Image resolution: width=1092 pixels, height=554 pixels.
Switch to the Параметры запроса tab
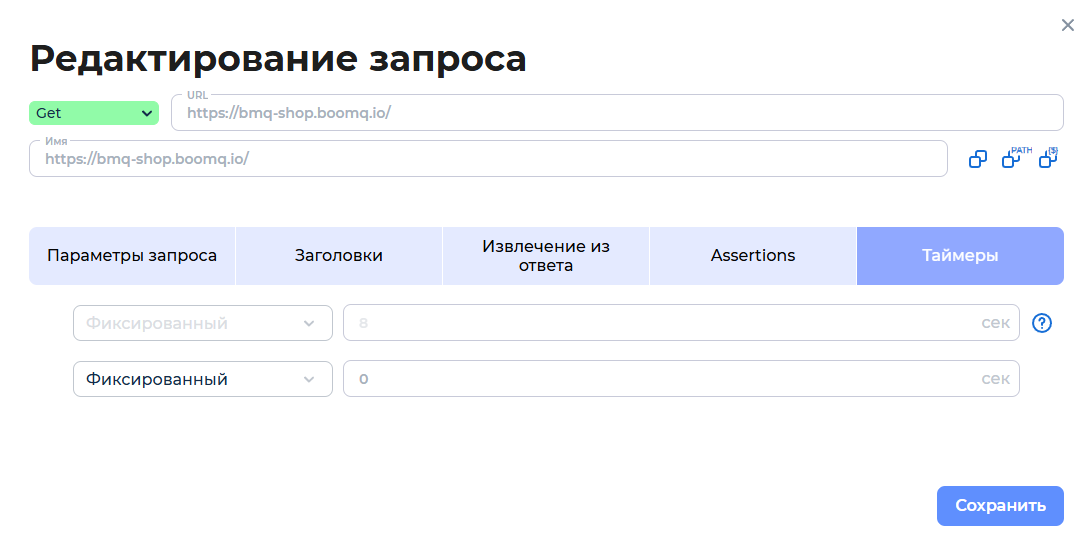tap(132, 256)
